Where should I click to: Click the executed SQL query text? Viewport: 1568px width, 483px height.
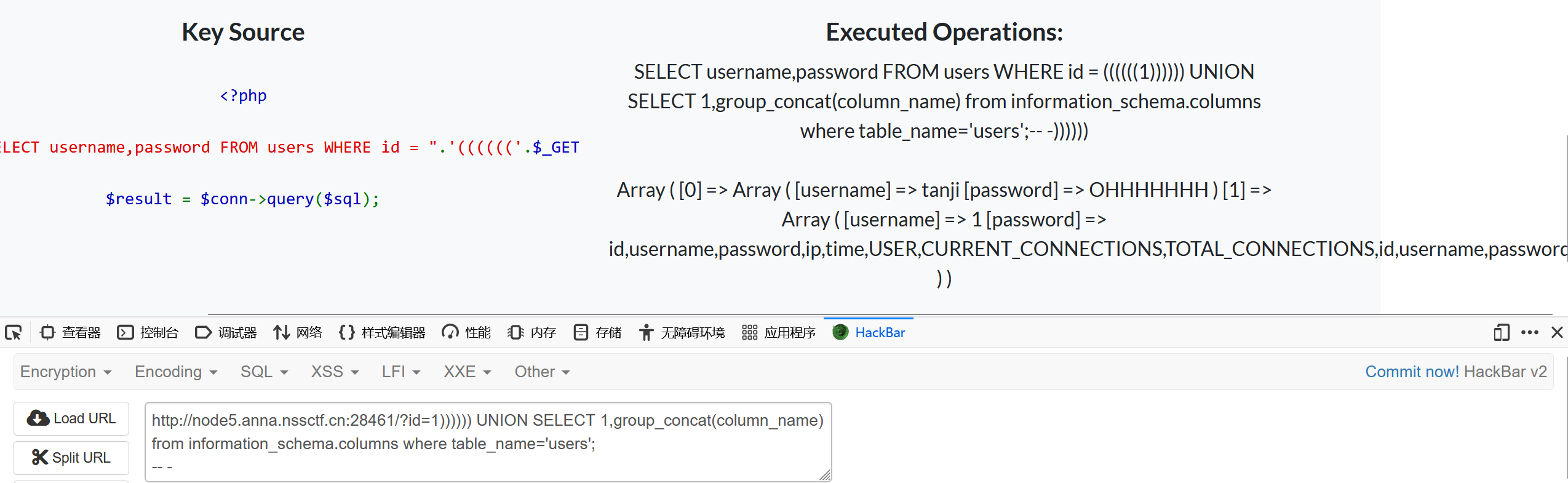(x=944, y=102)
